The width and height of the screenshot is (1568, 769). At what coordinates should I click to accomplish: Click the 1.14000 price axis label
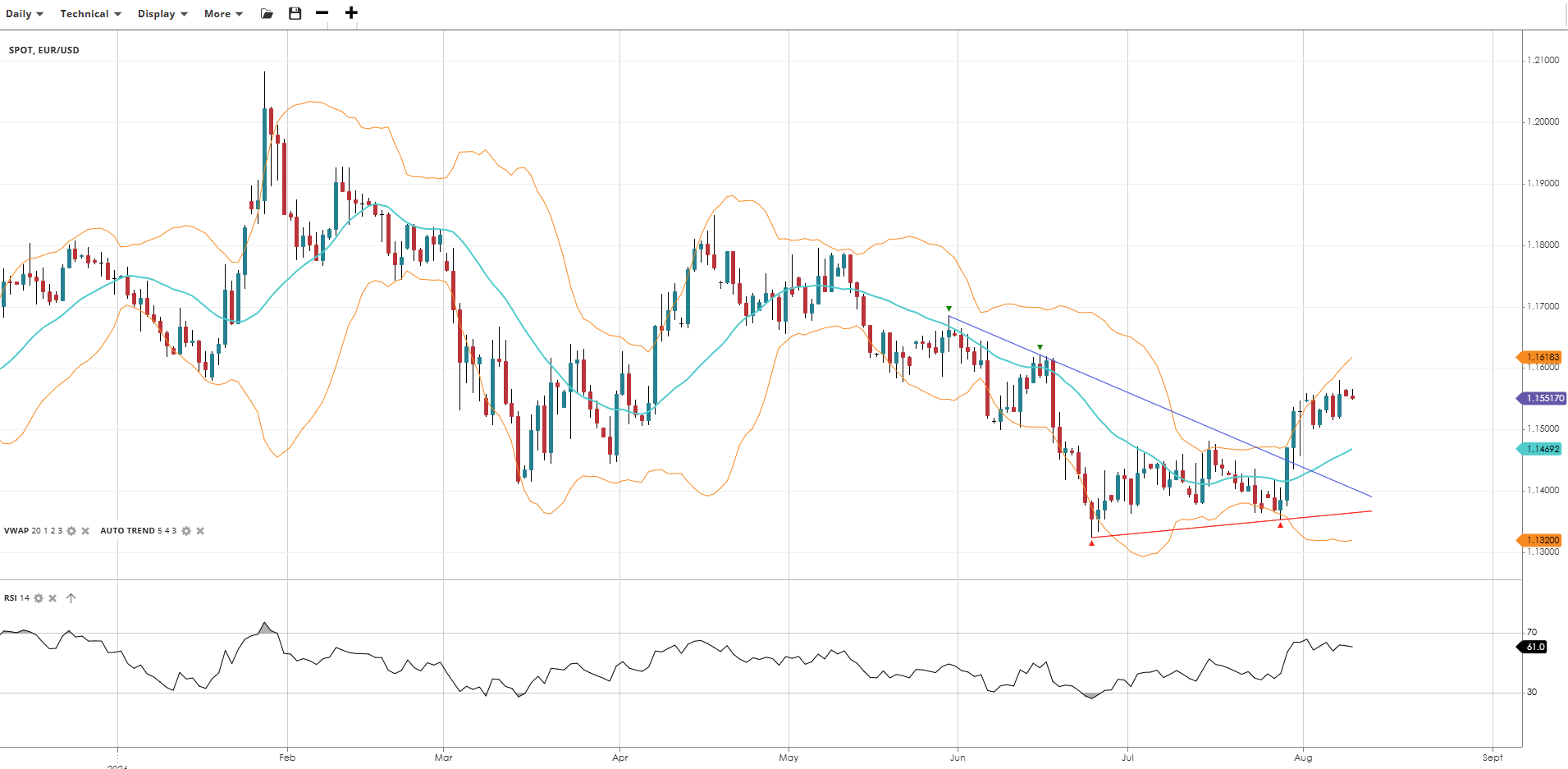click(x=1543, y=491)
